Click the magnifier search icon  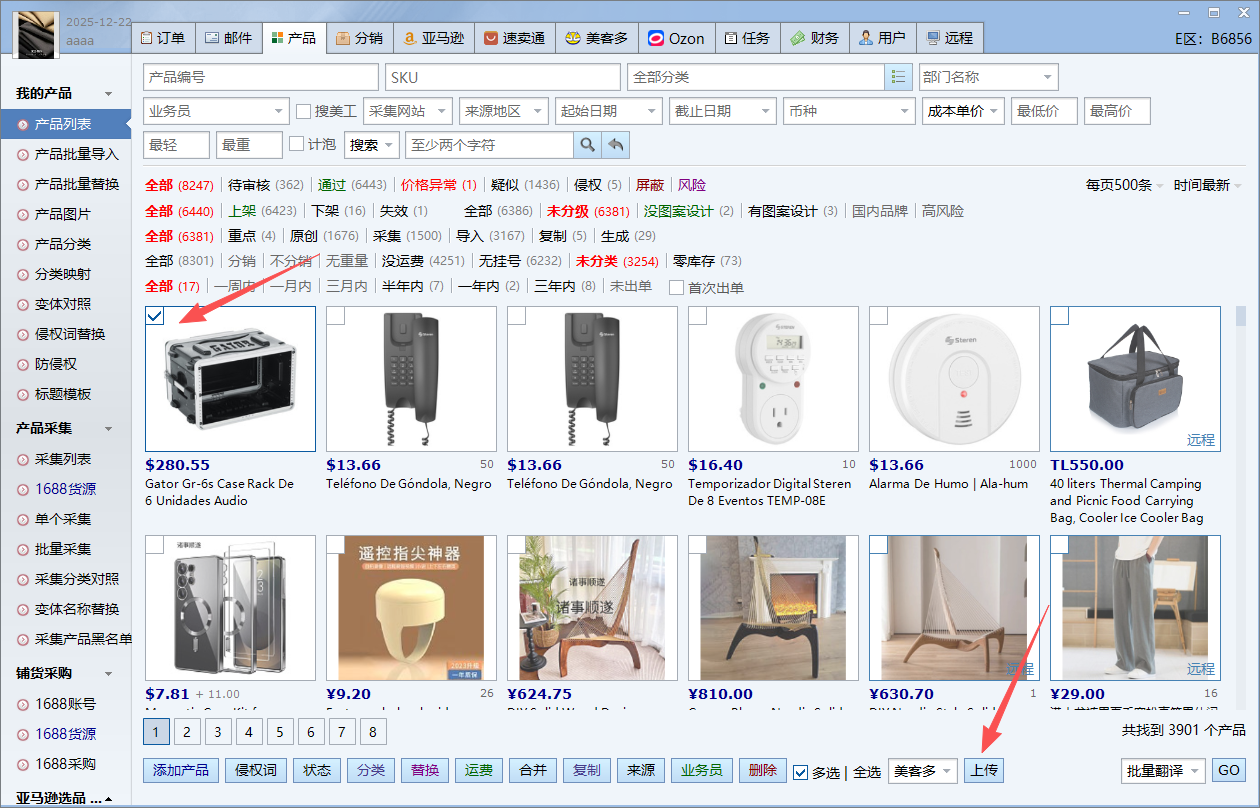point(587,145)
